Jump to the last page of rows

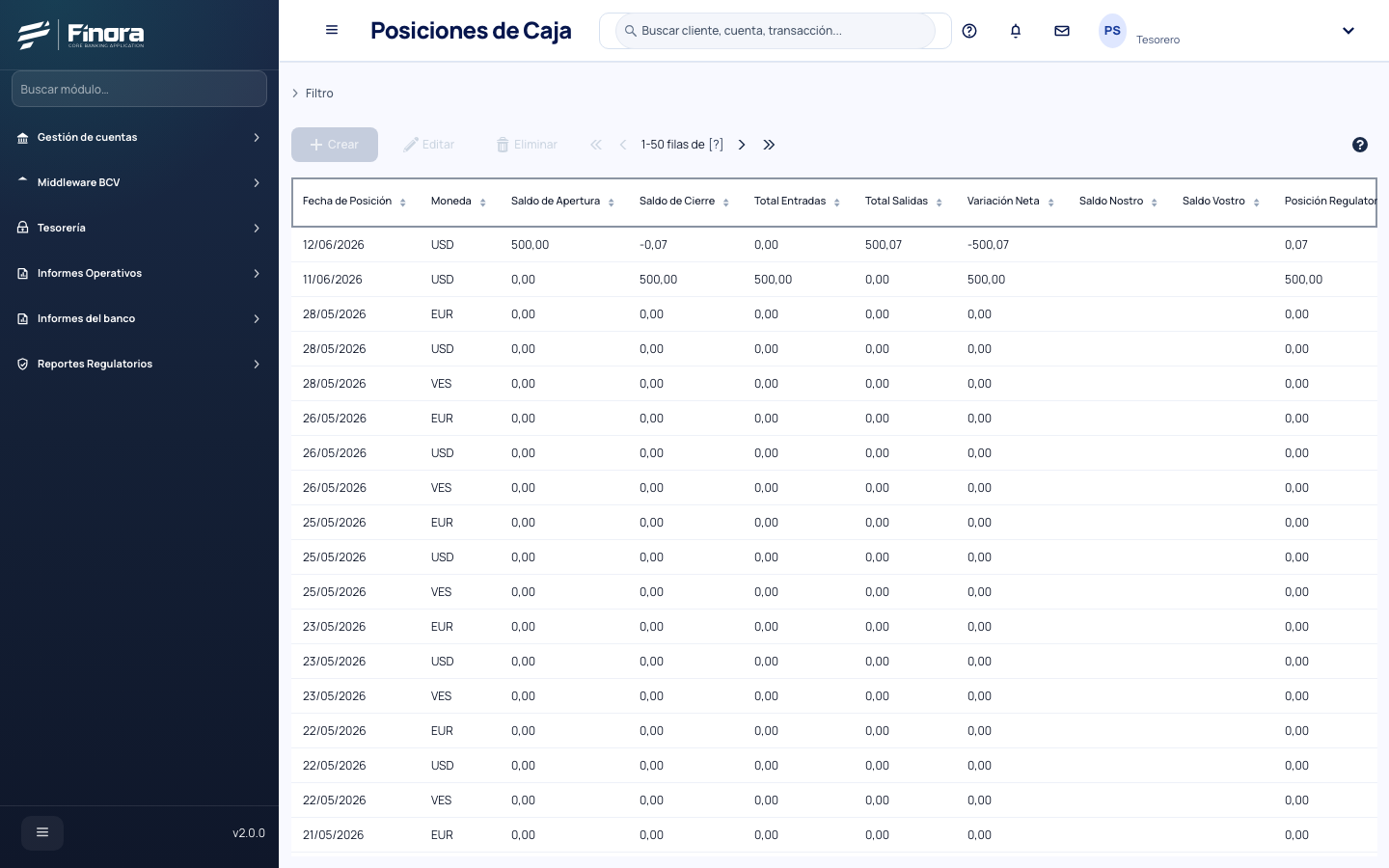[769, 145]
